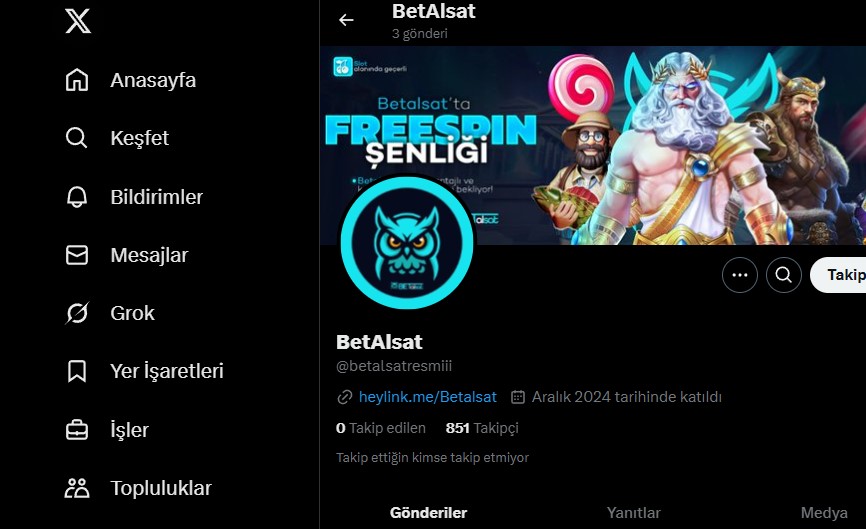Open heylink.me/Betalsat link

click(427, 397)
